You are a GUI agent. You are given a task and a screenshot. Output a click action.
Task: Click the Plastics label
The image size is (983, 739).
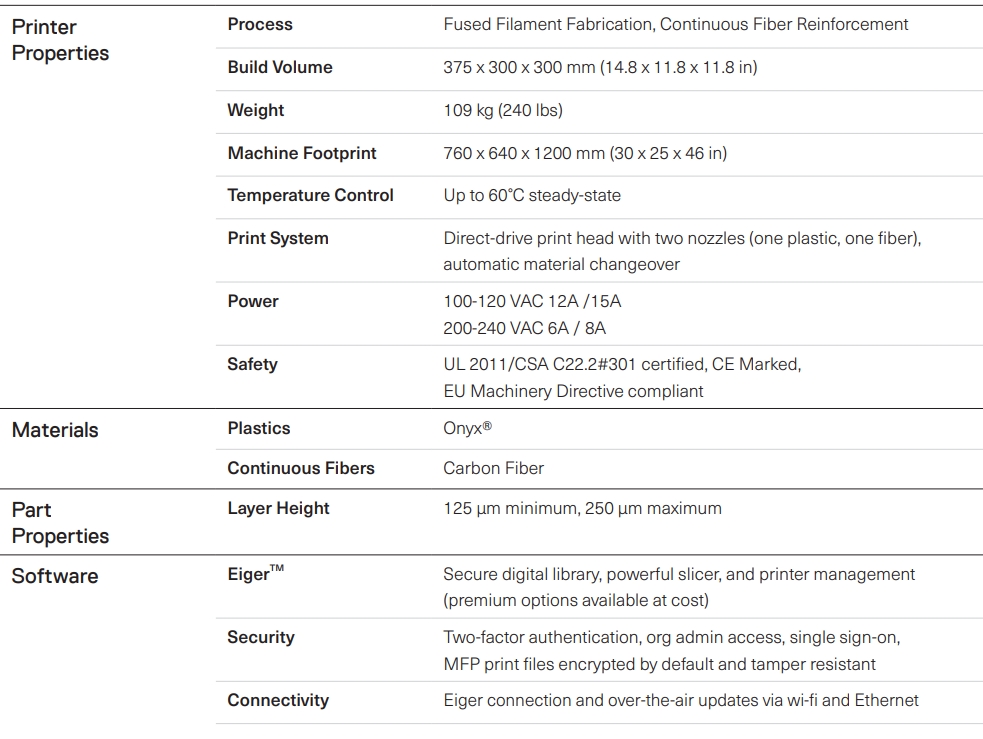click(259, 428)
